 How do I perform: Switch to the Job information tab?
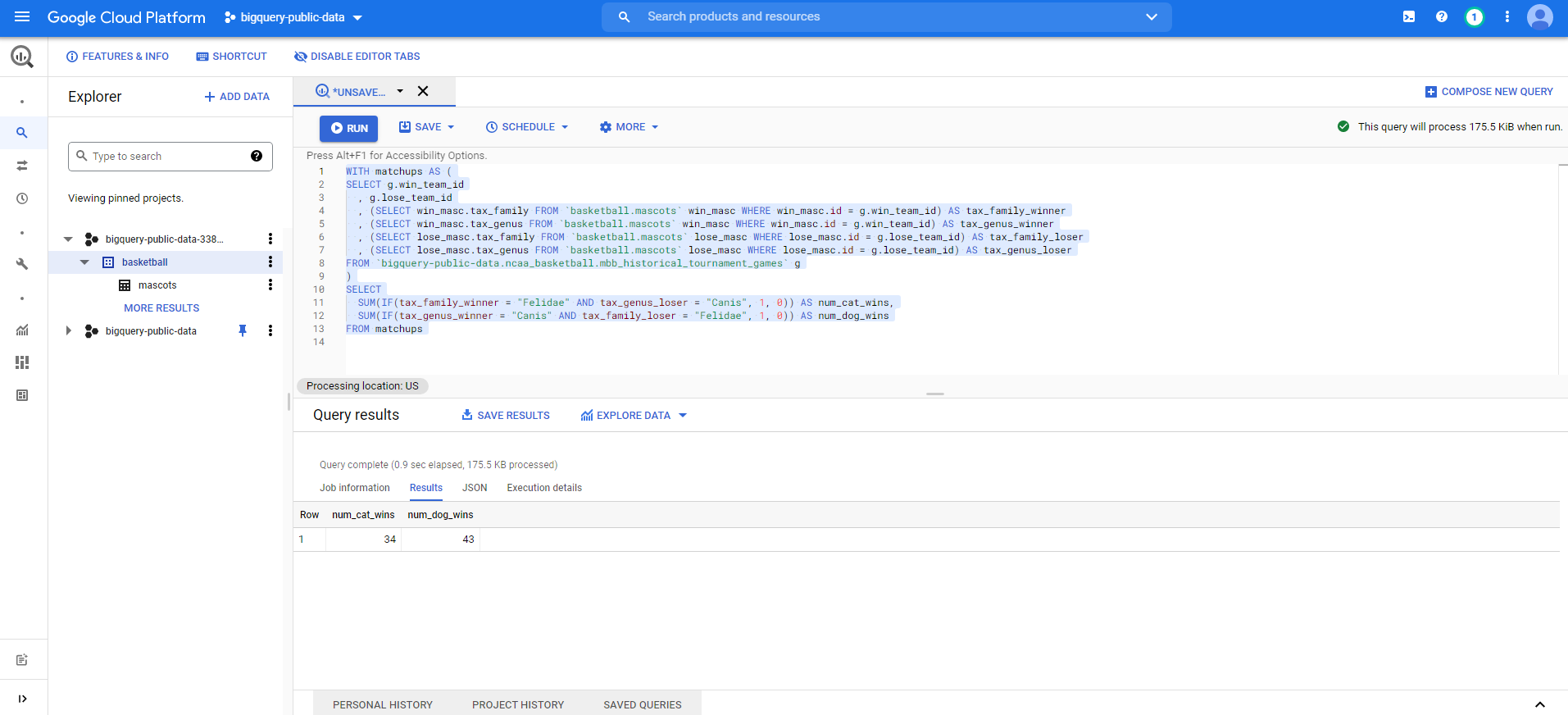coord(355,488)
